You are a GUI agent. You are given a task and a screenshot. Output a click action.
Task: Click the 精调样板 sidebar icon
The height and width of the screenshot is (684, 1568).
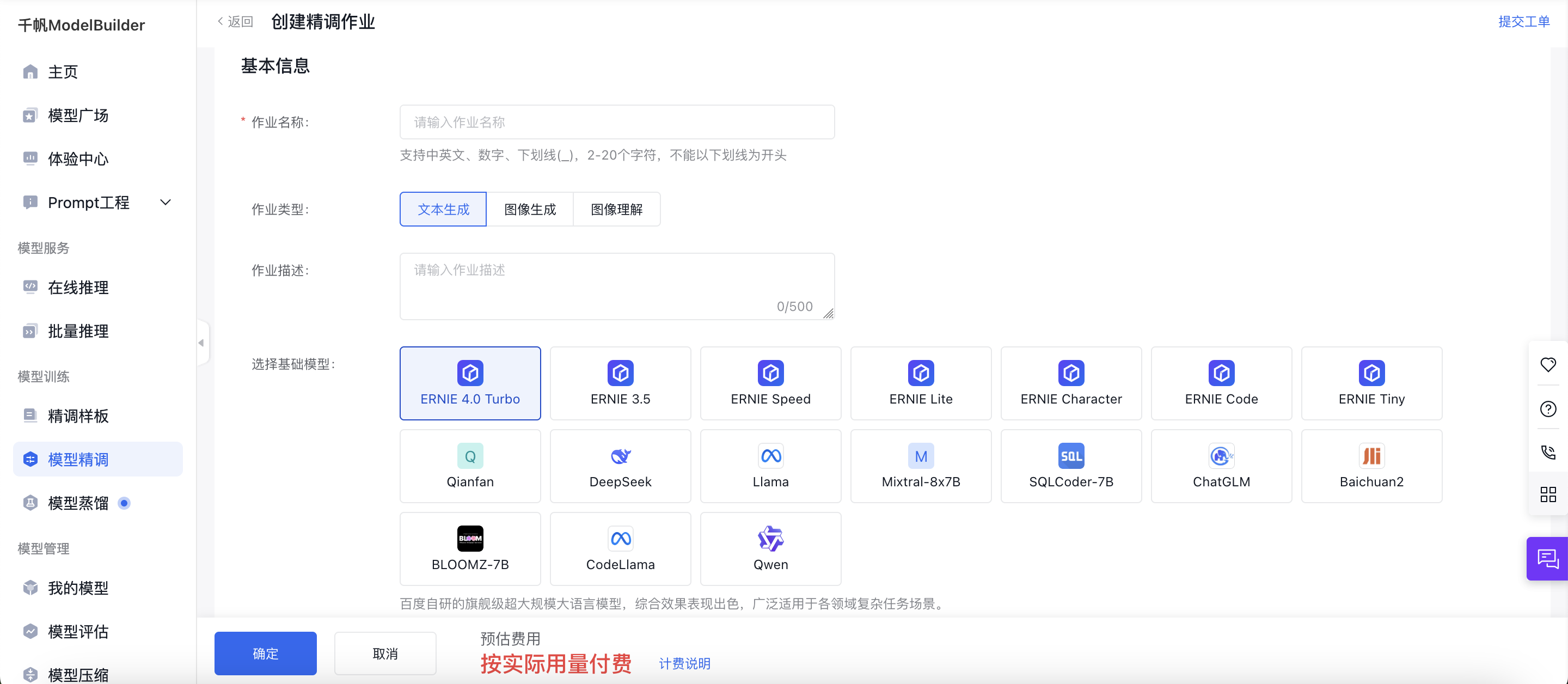click(30, 416)
